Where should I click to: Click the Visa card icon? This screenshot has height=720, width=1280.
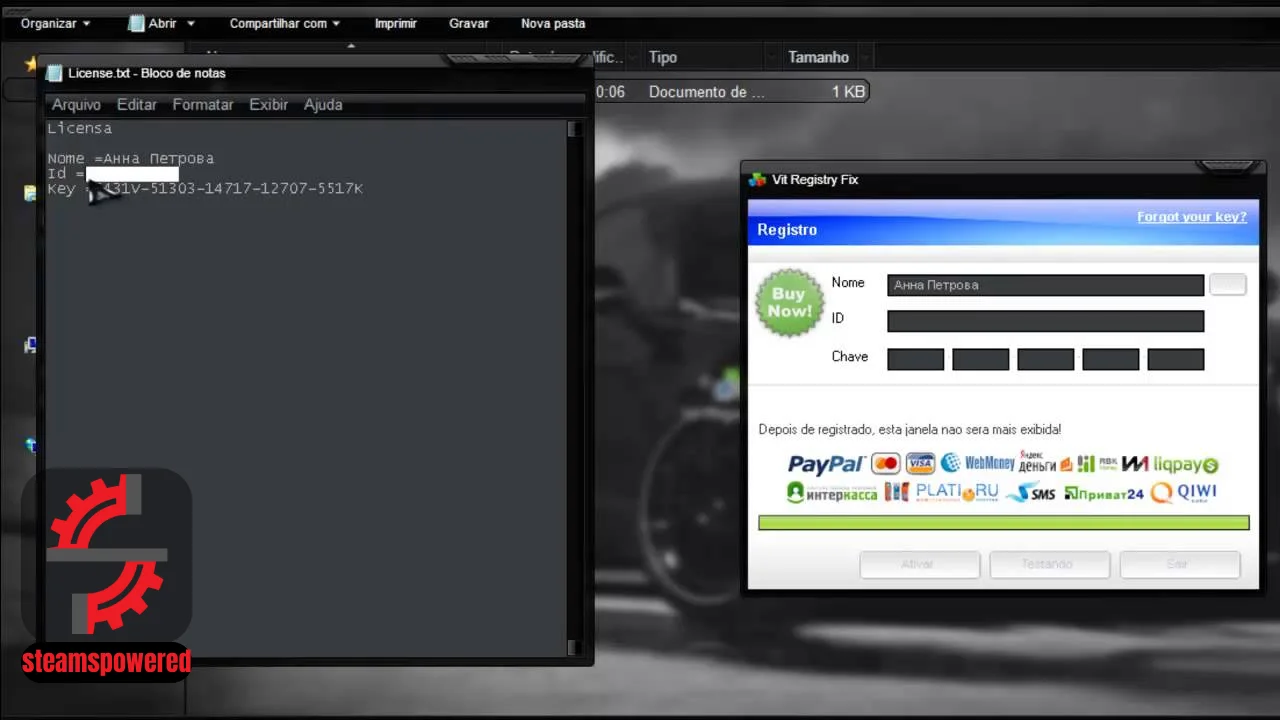(x=920, y=464)
